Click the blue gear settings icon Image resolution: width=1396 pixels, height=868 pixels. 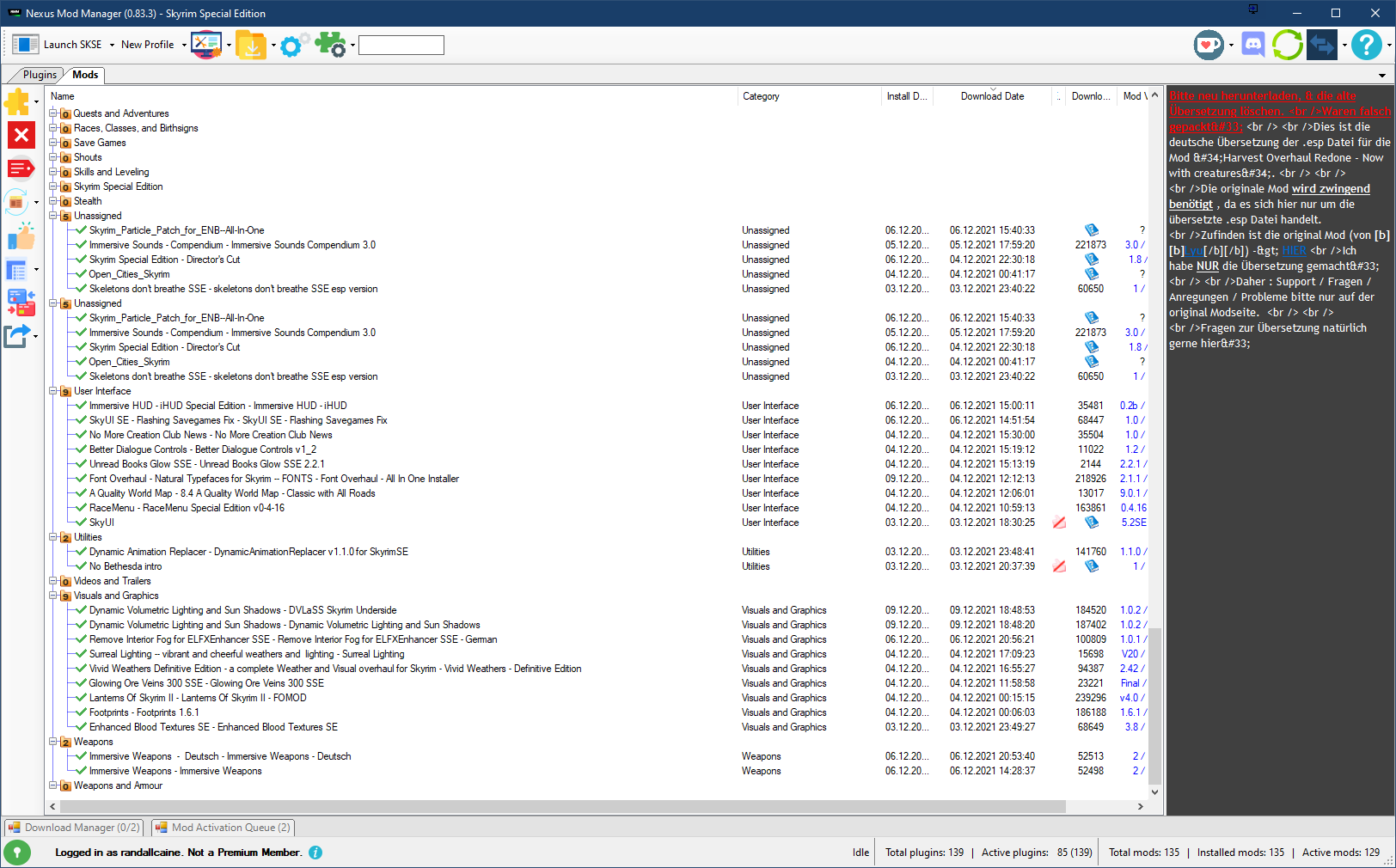292,45
